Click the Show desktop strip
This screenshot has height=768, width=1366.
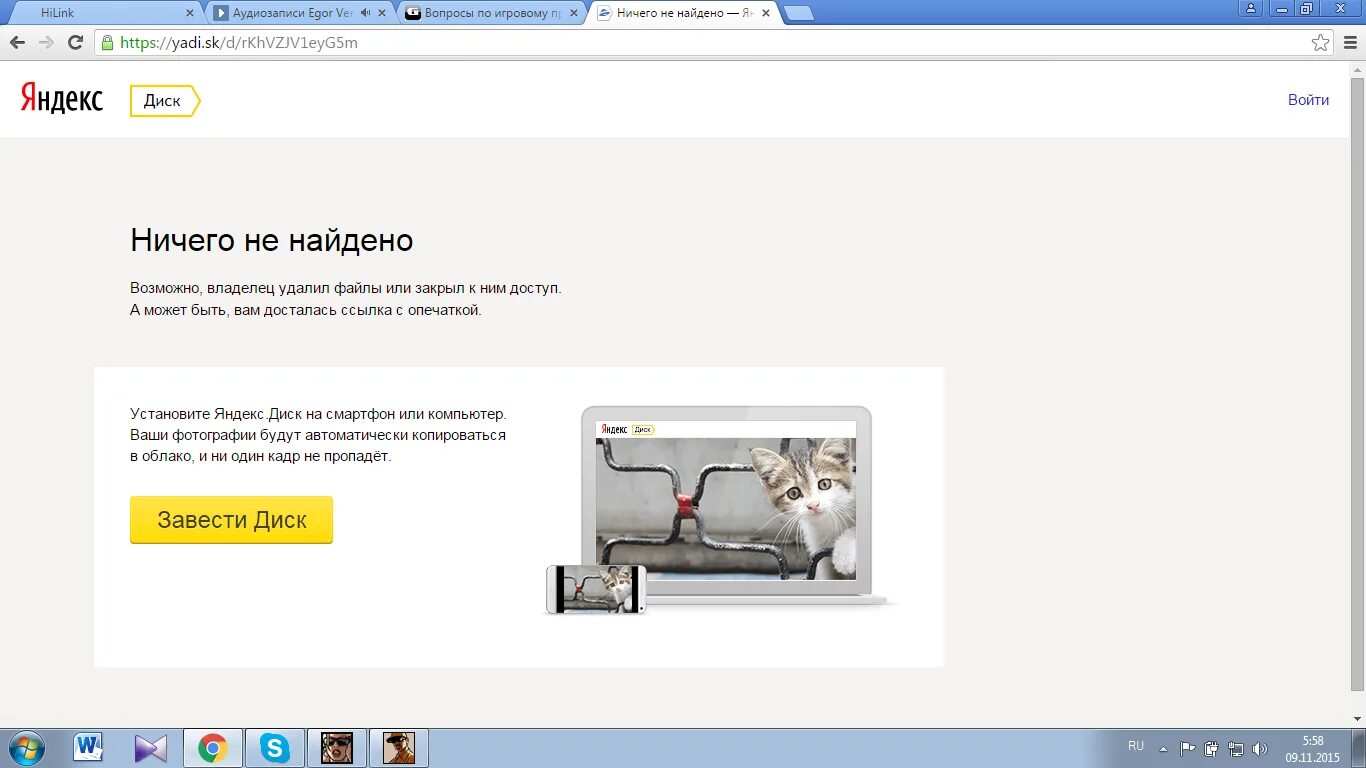(x=1360, y=748)
